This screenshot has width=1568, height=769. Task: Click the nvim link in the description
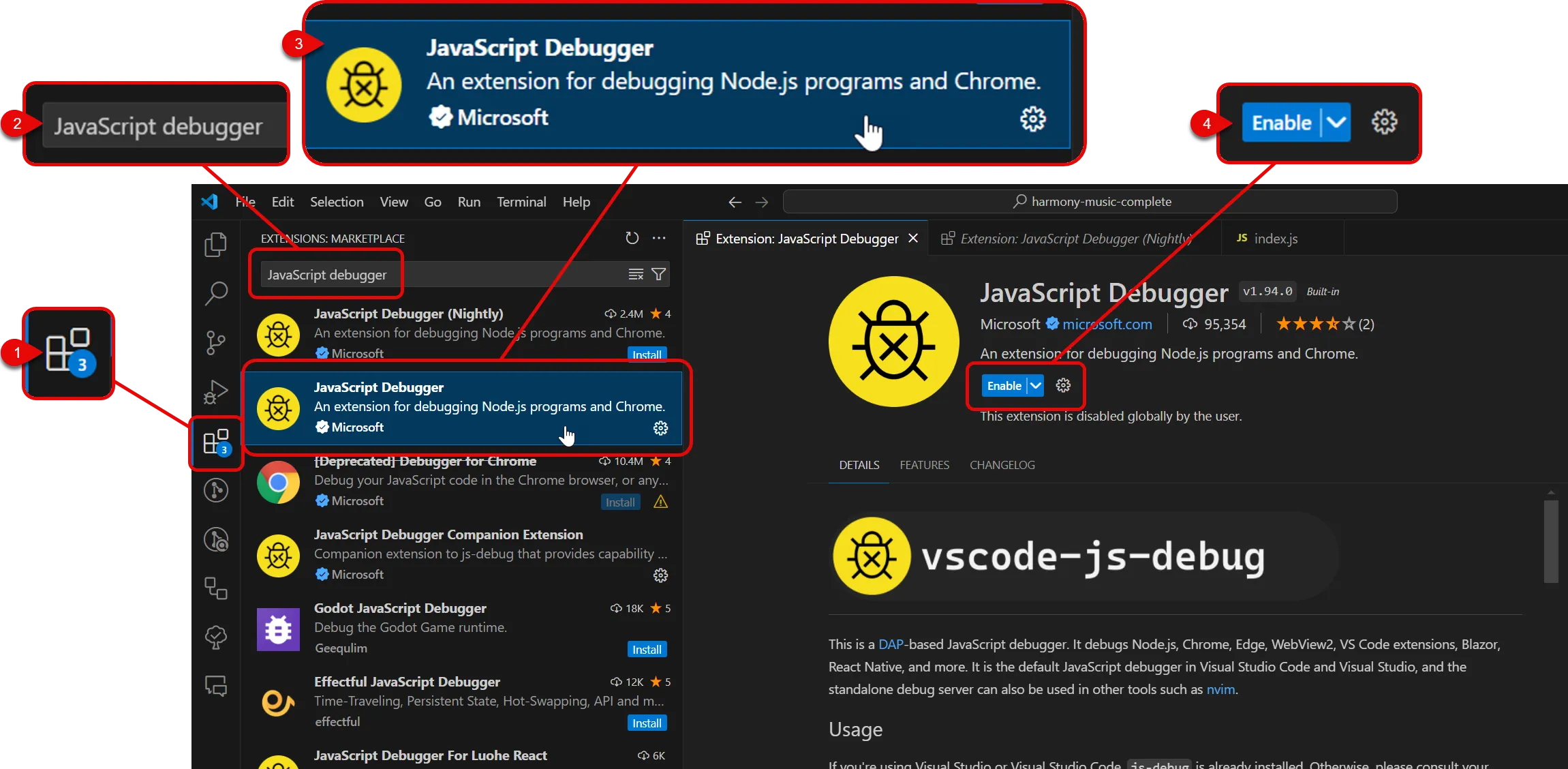tap(1220, 689)
